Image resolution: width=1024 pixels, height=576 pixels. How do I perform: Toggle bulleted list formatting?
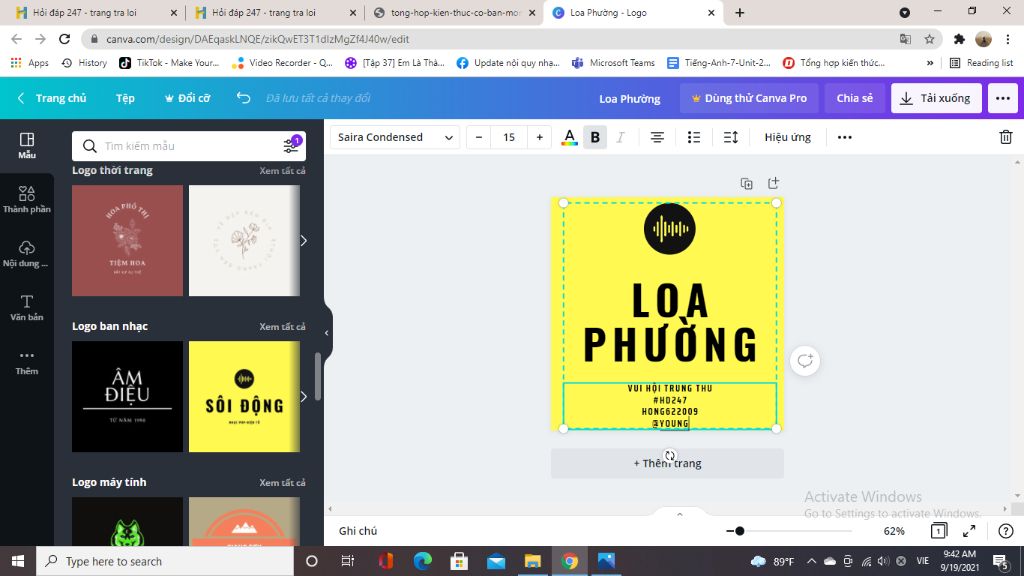[694, 137]
